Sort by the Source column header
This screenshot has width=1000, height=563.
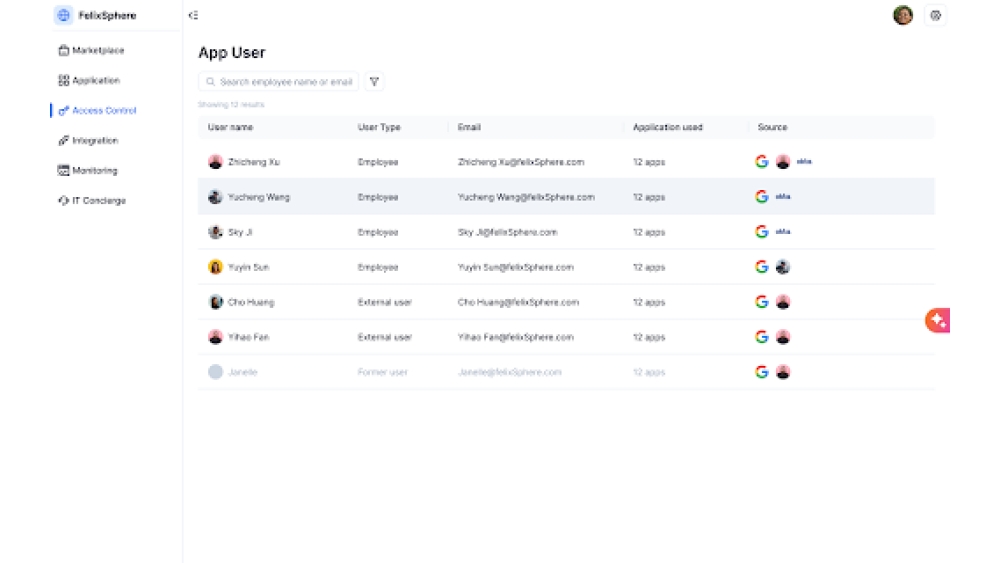[772, 128]
